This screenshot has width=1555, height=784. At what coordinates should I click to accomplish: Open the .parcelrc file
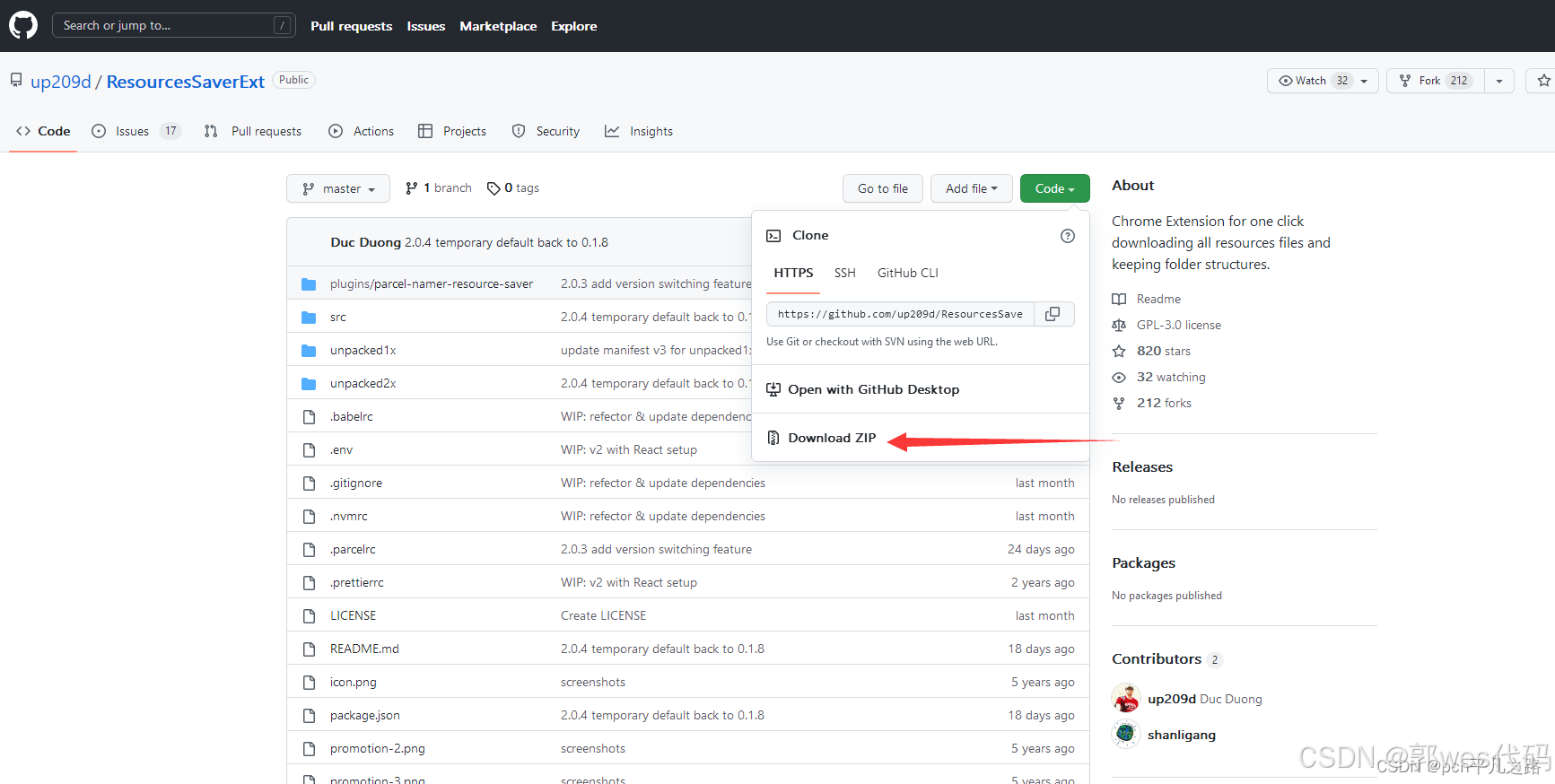353,550
